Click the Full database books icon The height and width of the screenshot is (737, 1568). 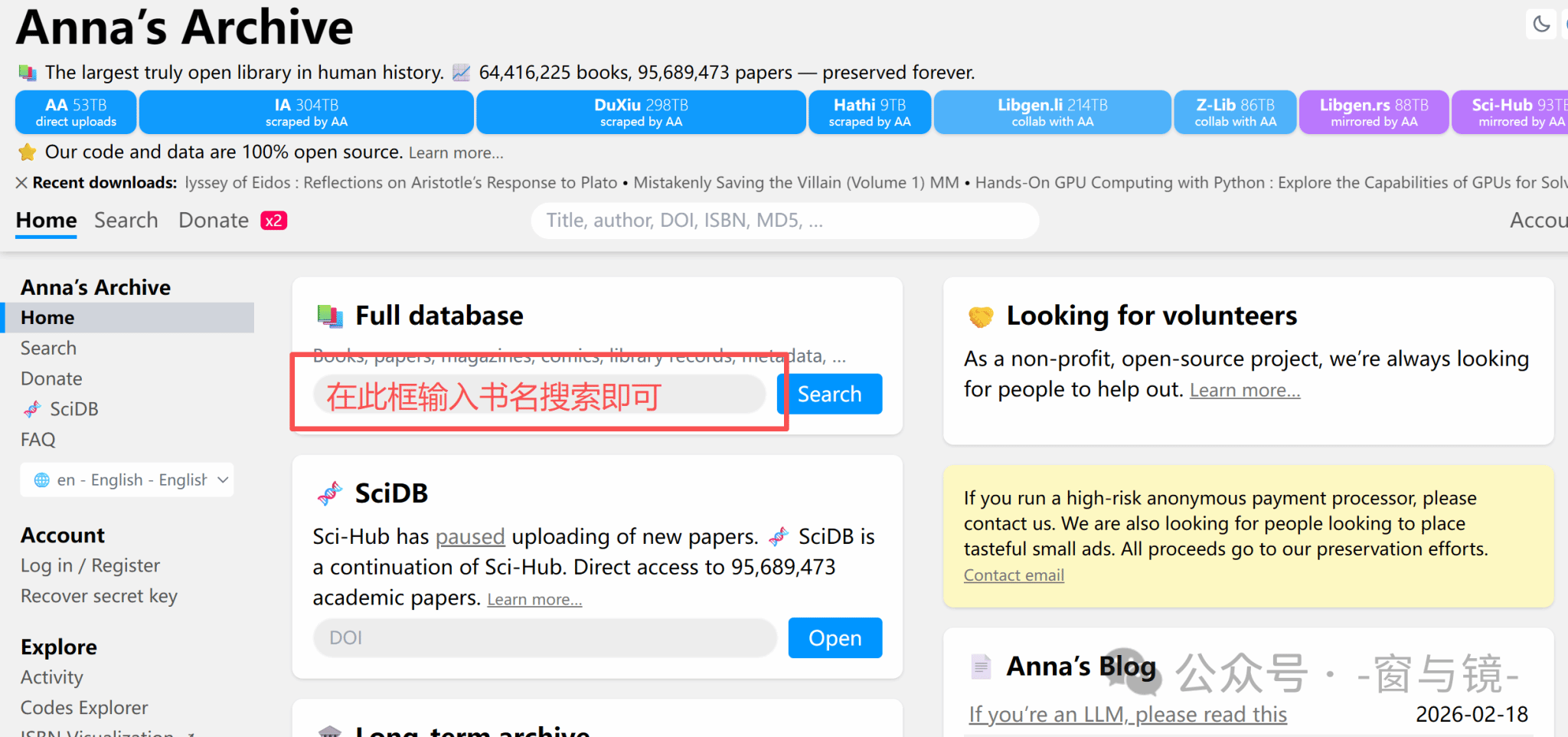(x=330, y=316)
